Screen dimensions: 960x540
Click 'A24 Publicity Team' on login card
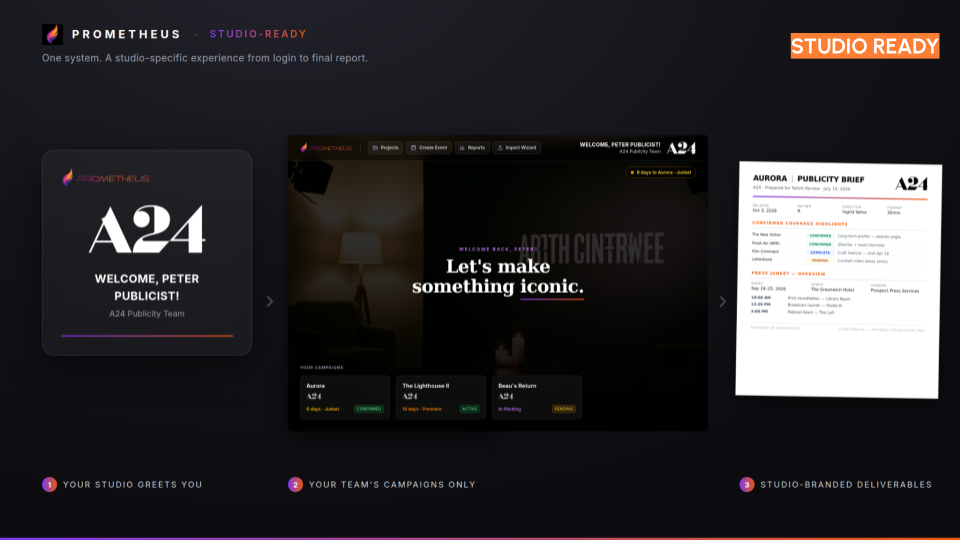(x=147, y=313)
